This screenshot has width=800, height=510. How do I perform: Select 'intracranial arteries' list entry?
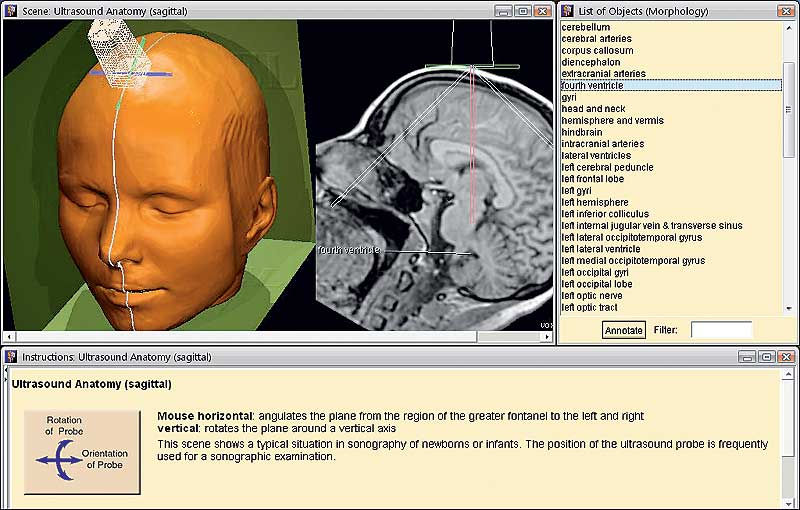(603, 144)
